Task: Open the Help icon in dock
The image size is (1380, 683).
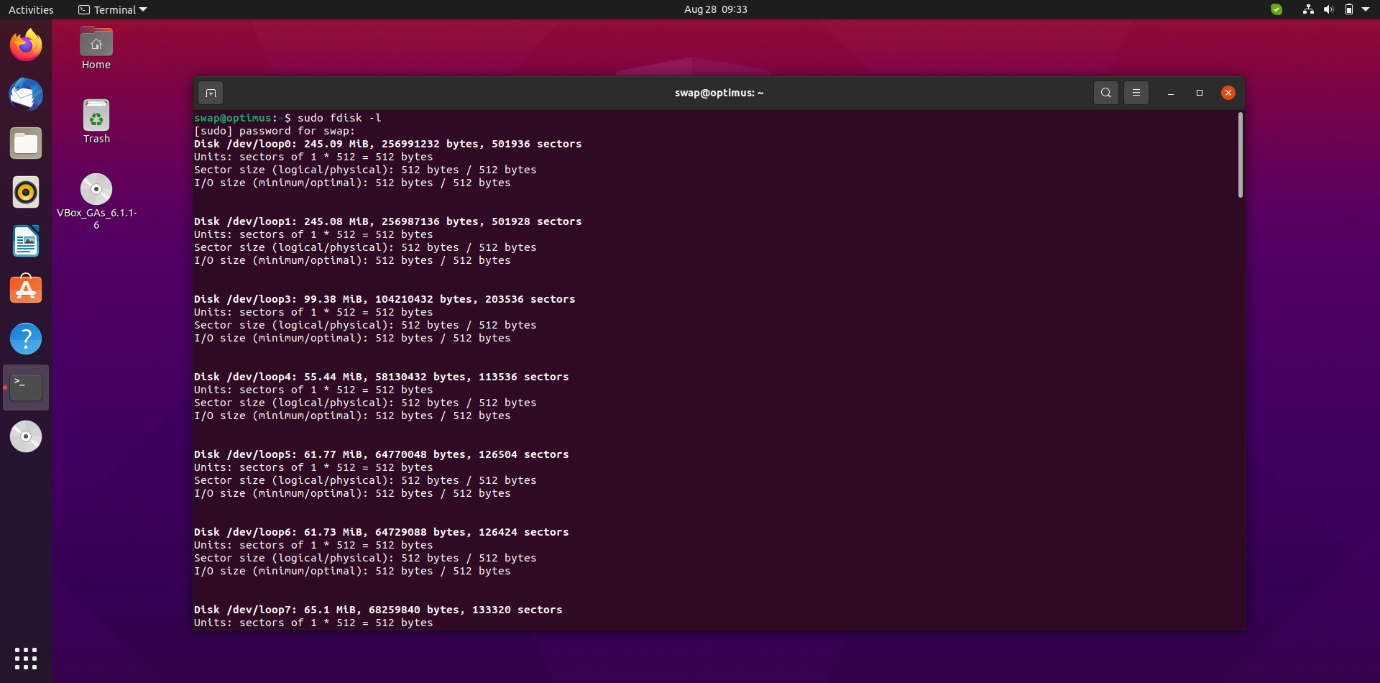Action: pos(26,339)
